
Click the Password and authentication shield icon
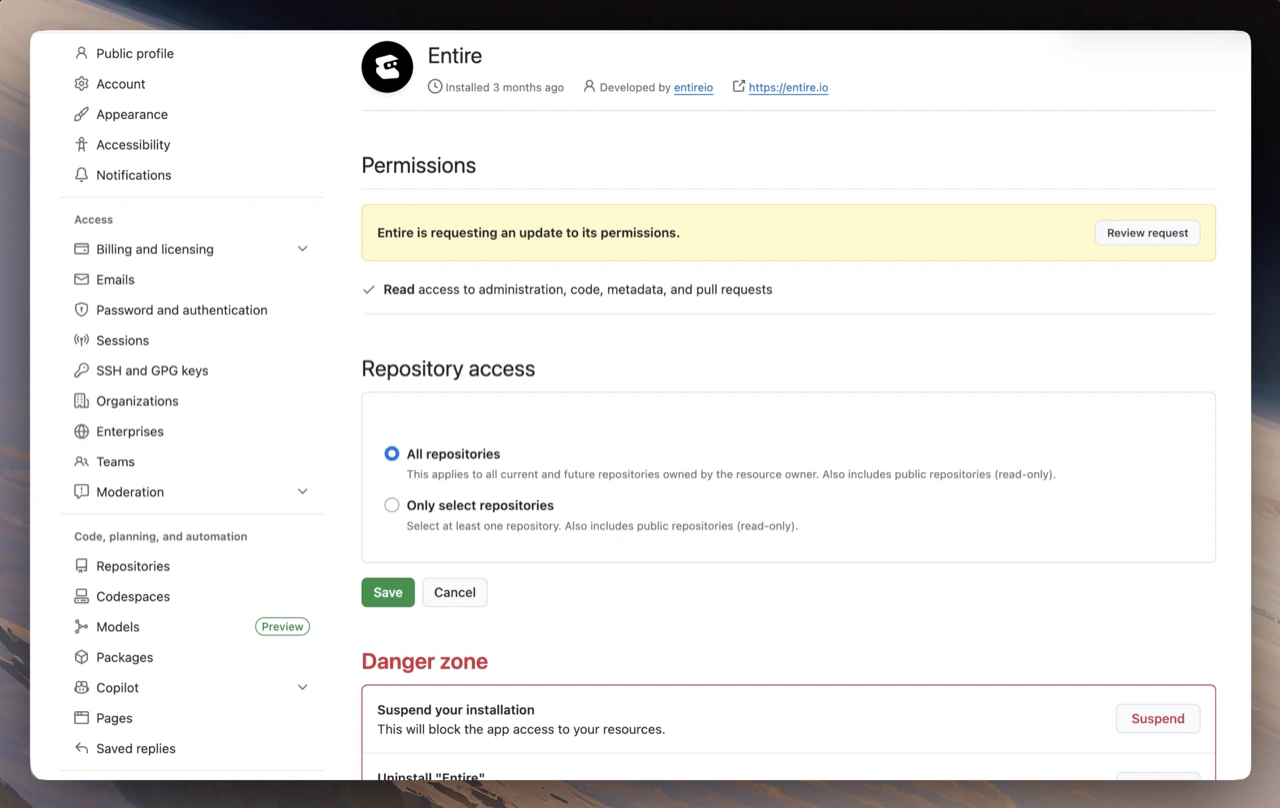tap(82, 310)
